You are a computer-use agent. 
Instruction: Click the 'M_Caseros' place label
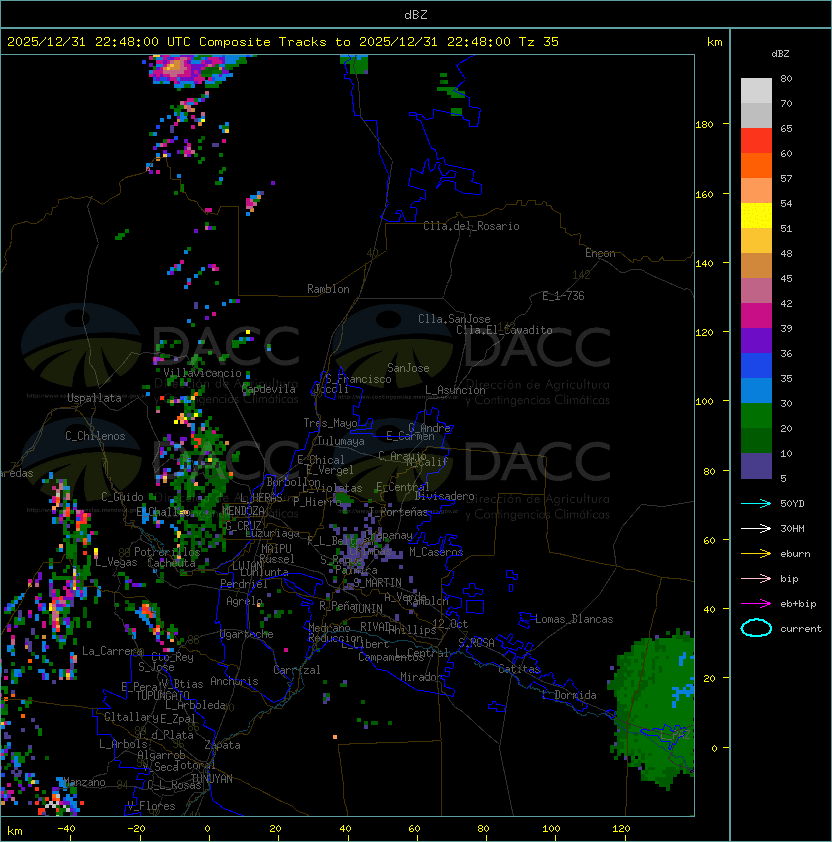436,552
